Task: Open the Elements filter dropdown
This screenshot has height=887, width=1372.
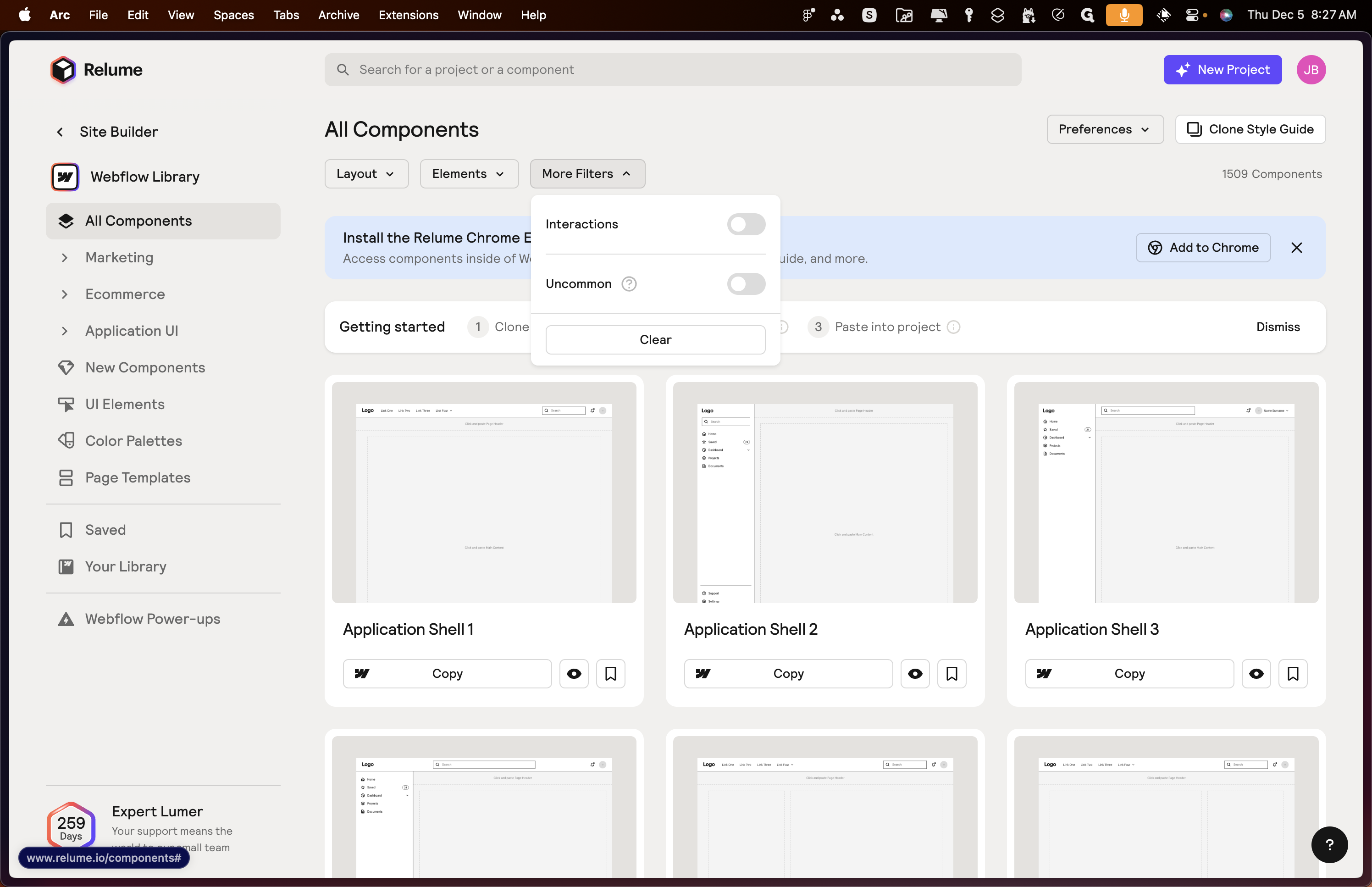Action: (x=469, y=174)
